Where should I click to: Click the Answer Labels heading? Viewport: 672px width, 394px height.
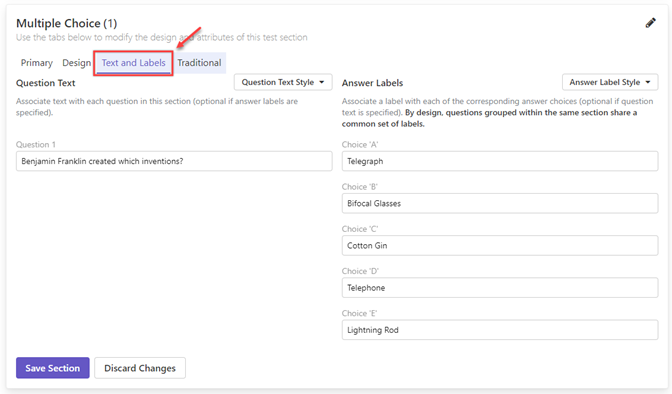click(372, 83)
